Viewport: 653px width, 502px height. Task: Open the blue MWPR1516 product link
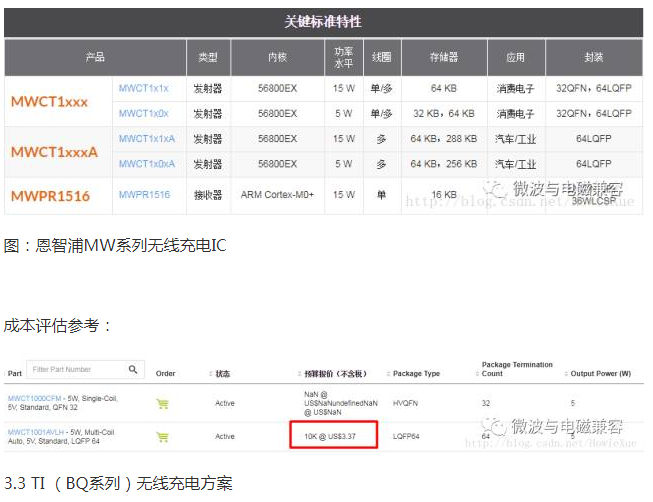pyautogui.click(x=144, y=195)
